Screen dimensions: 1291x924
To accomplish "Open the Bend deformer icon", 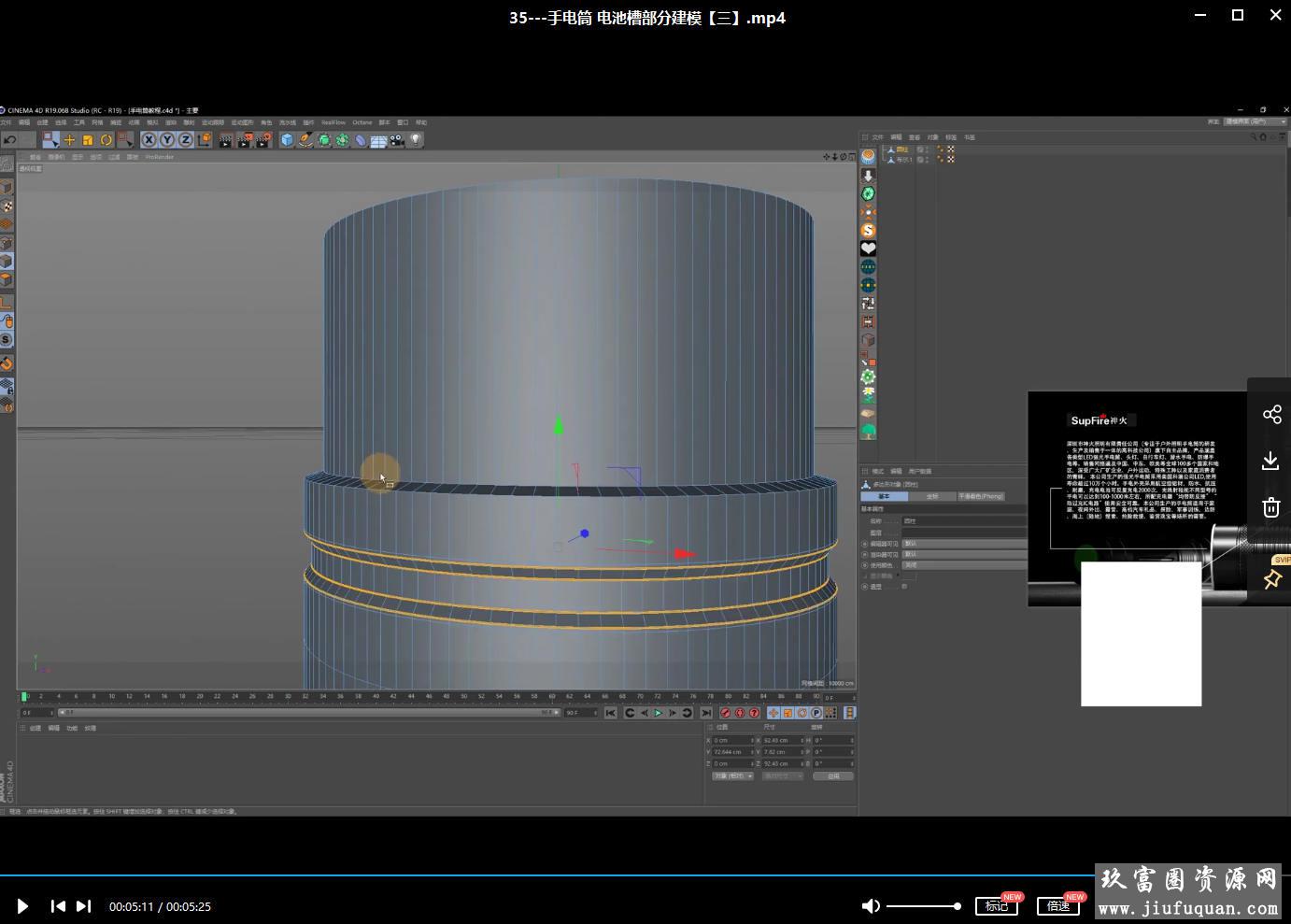I will (x=361, y=140).
